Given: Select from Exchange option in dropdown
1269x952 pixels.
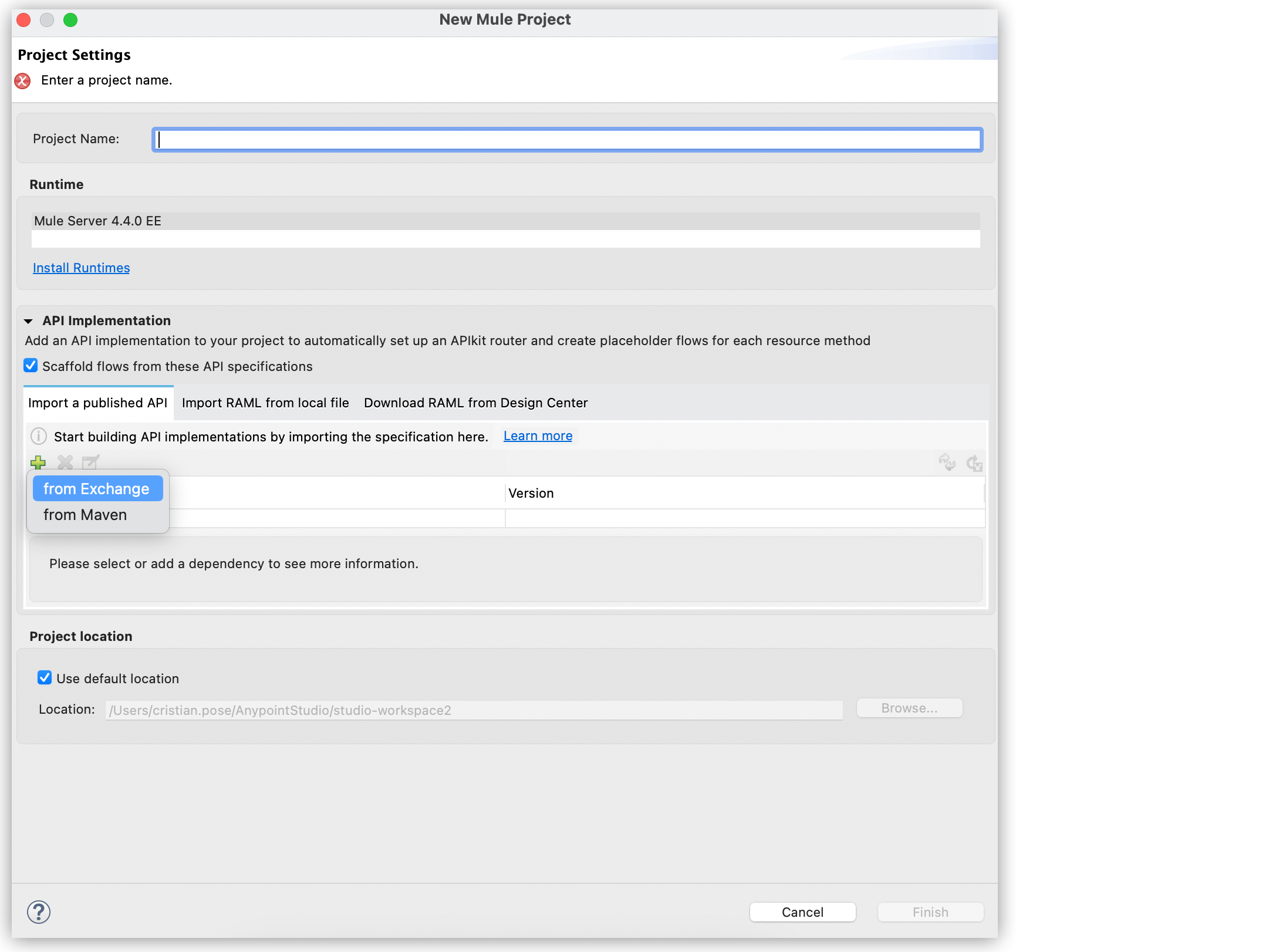Looking at the screenshot, I should [x=96, y=488].
